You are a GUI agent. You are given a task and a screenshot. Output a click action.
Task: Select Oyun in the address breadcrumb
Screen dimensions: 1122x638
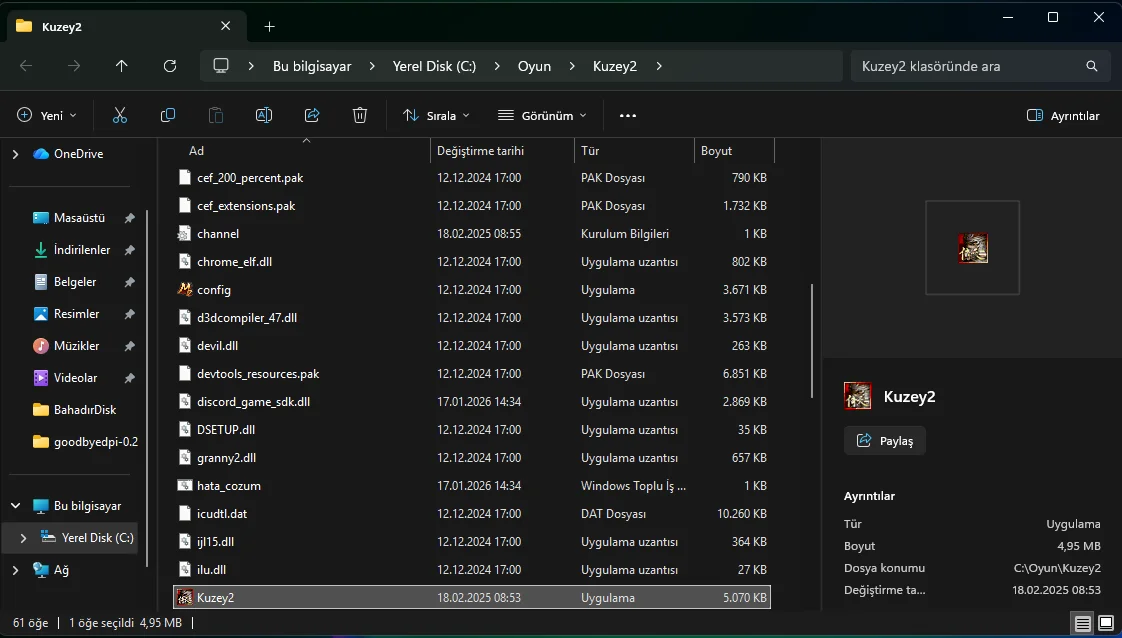[534, 66]
